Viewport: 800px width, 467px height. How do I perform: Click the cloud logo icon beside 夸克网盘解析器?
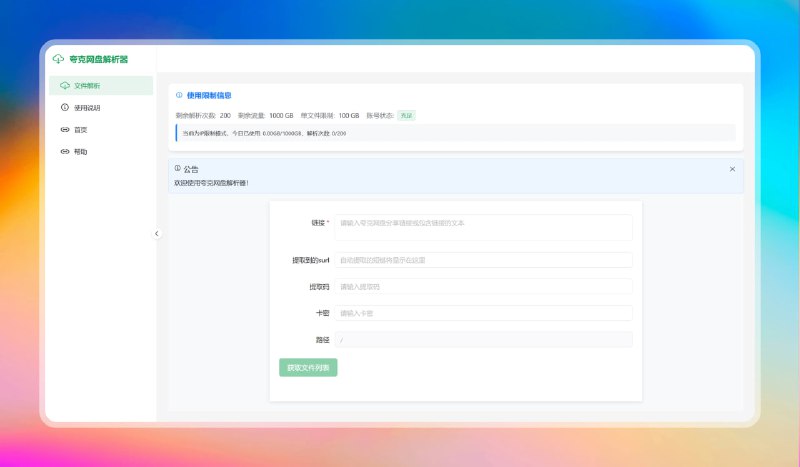(58, 59)
